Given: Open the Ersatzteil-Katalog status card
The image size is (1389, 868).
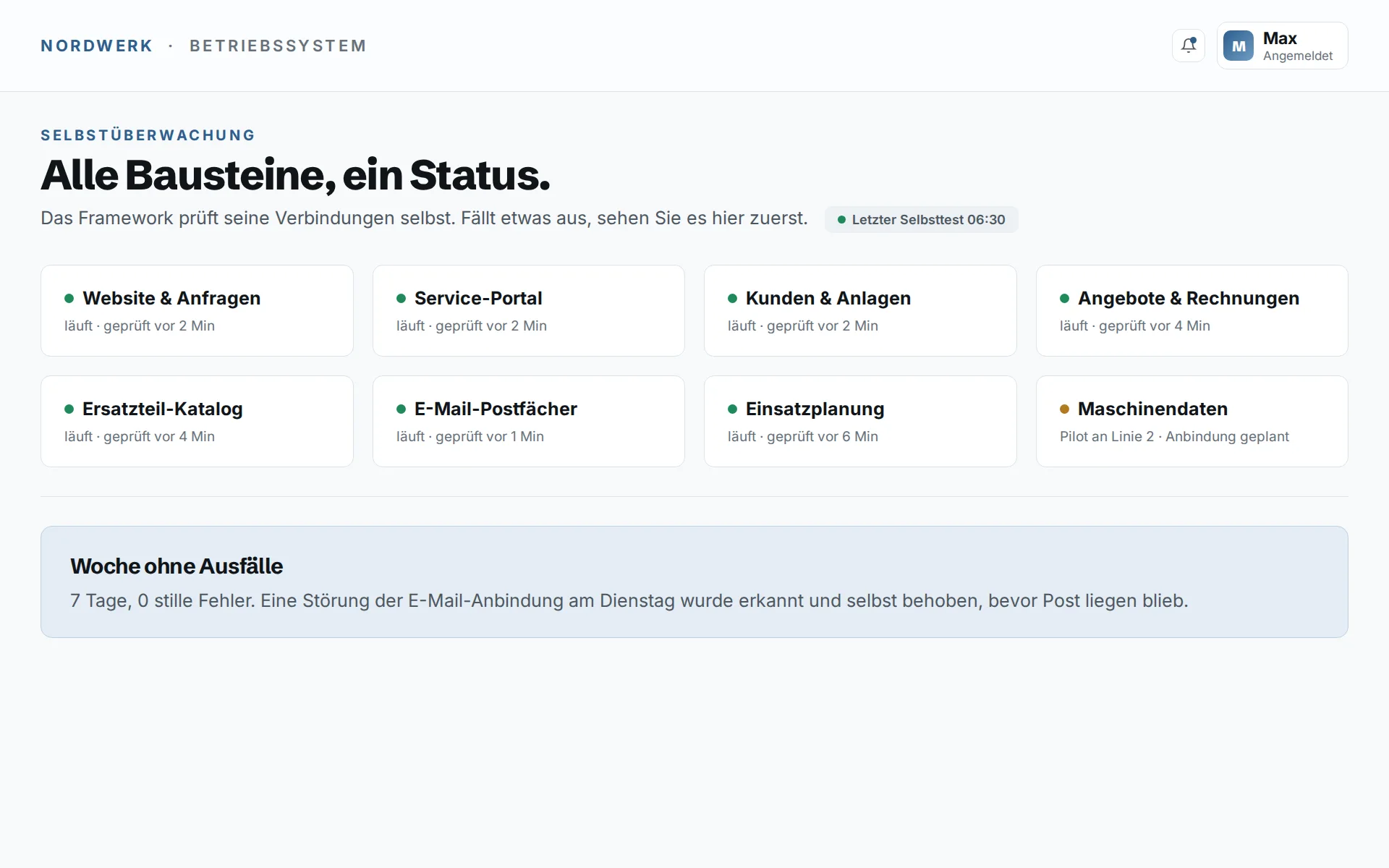Looking at the screenshot, I should point(197,421).
